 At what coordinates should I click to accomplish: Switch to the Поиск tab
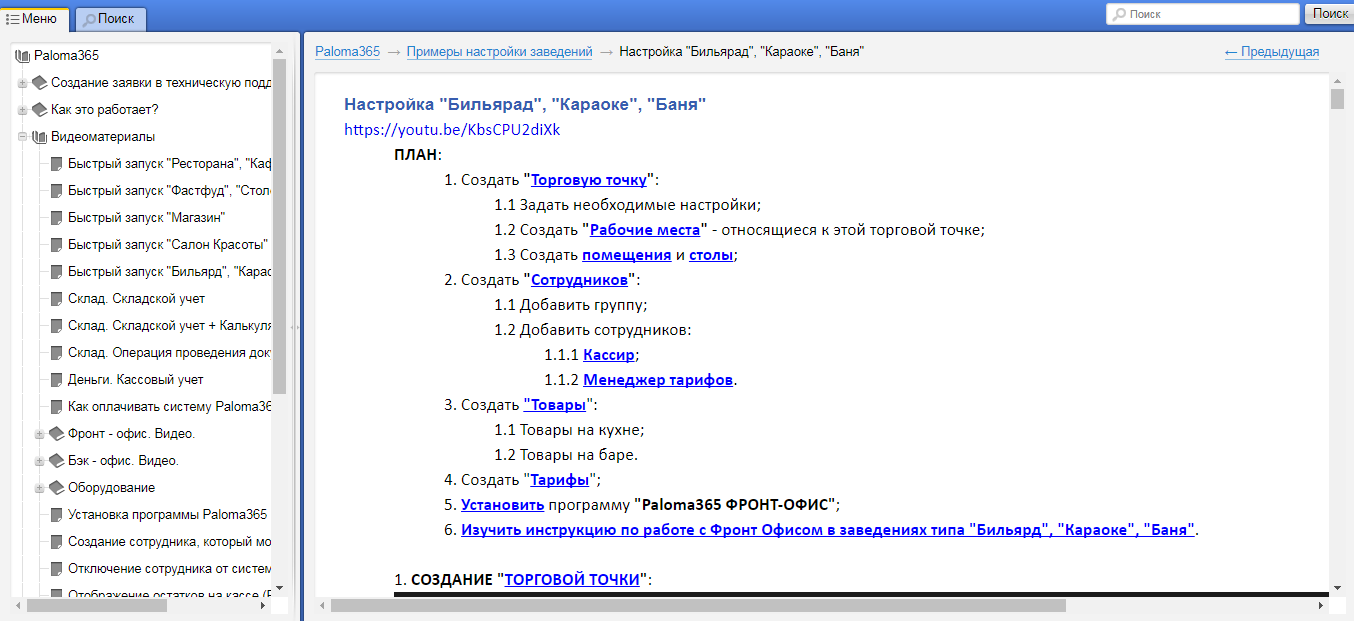(x=110, y=18)
